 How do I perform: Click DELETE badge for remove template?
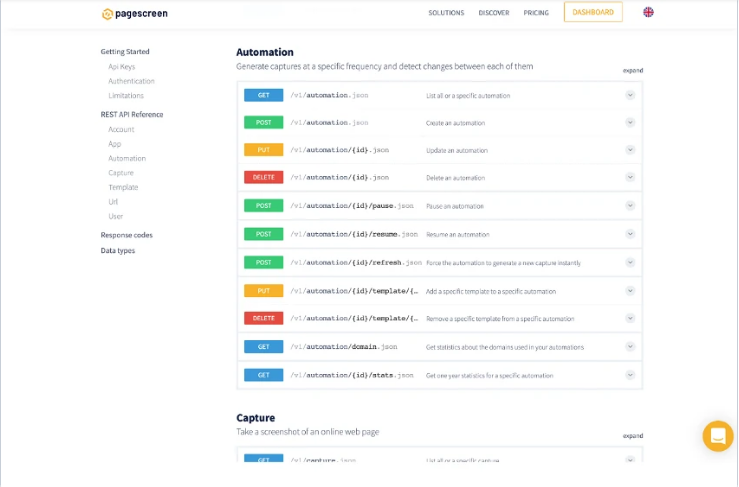[263, 318]
